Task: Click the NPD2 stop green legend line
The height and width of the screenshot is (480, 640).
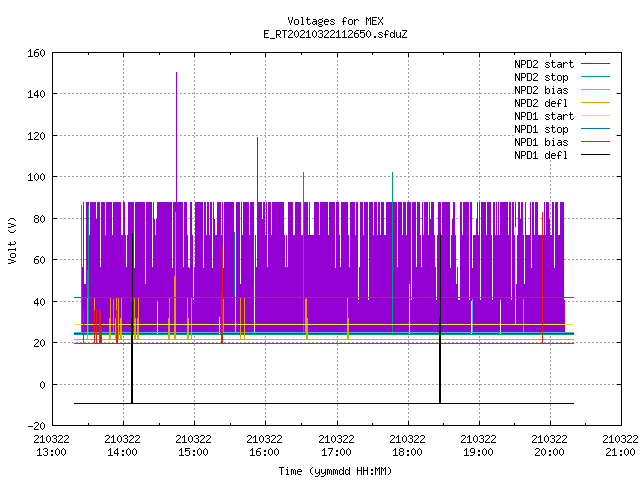Action: [595, 77]
